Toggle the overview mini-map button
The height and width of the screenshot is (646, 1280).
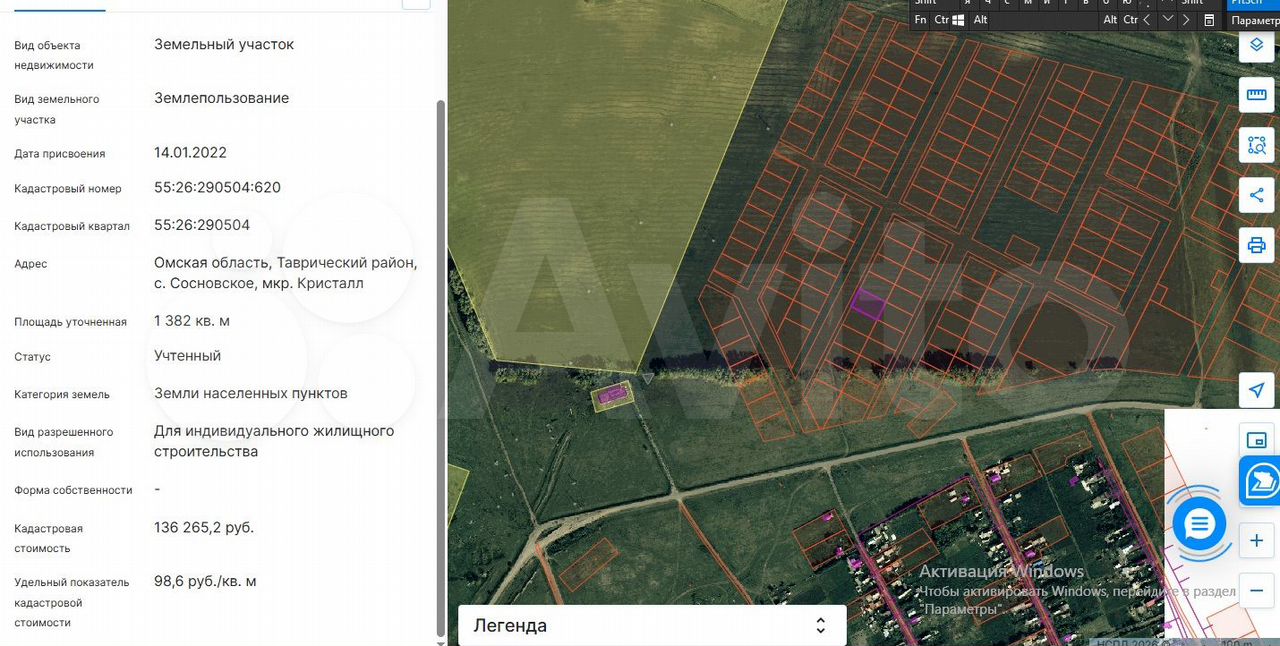pos(1256,440)
